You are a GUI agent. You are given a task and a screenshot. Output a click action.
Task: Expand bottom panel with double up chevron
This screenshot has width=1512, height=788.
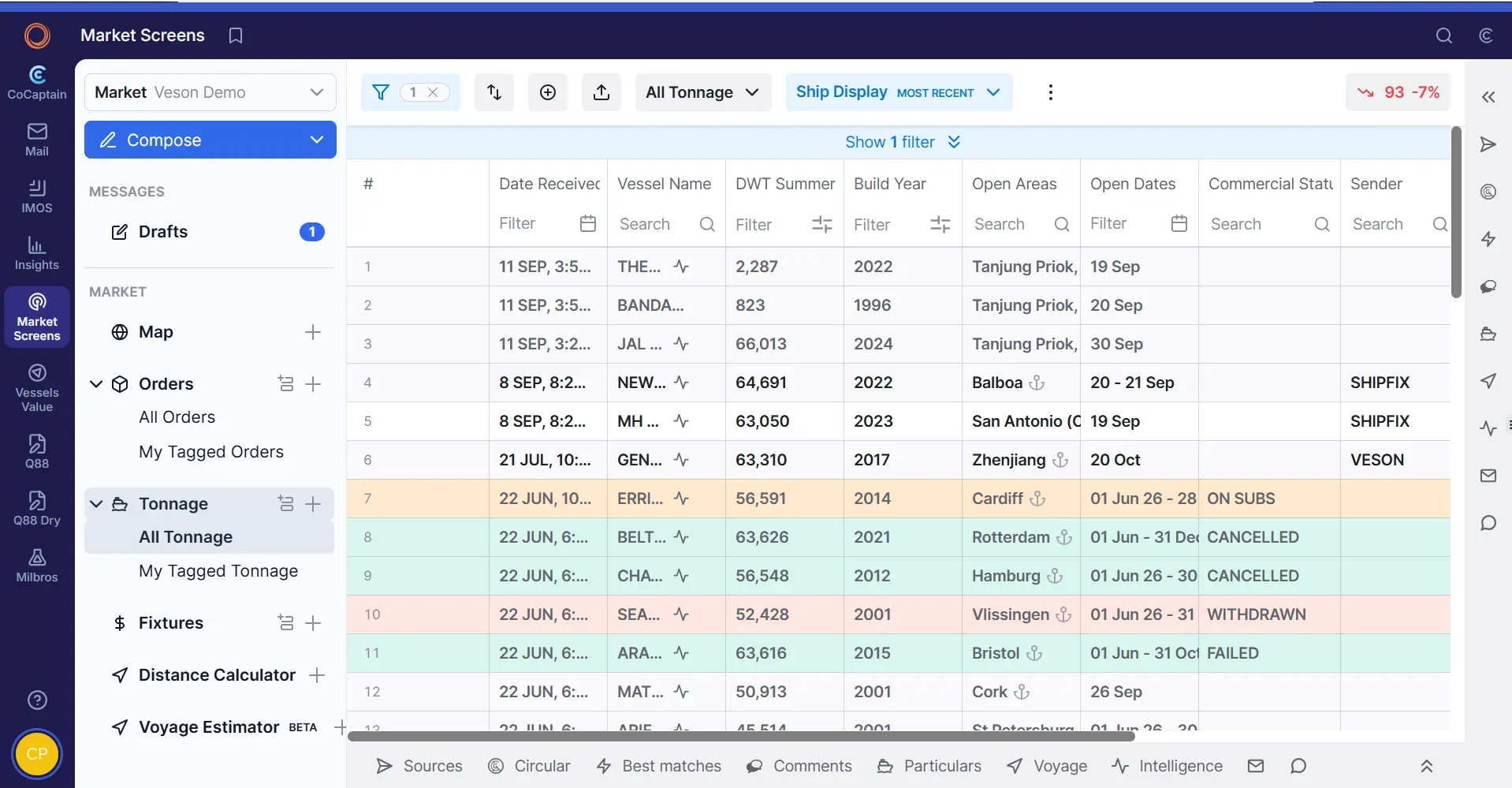(1426, 766)
